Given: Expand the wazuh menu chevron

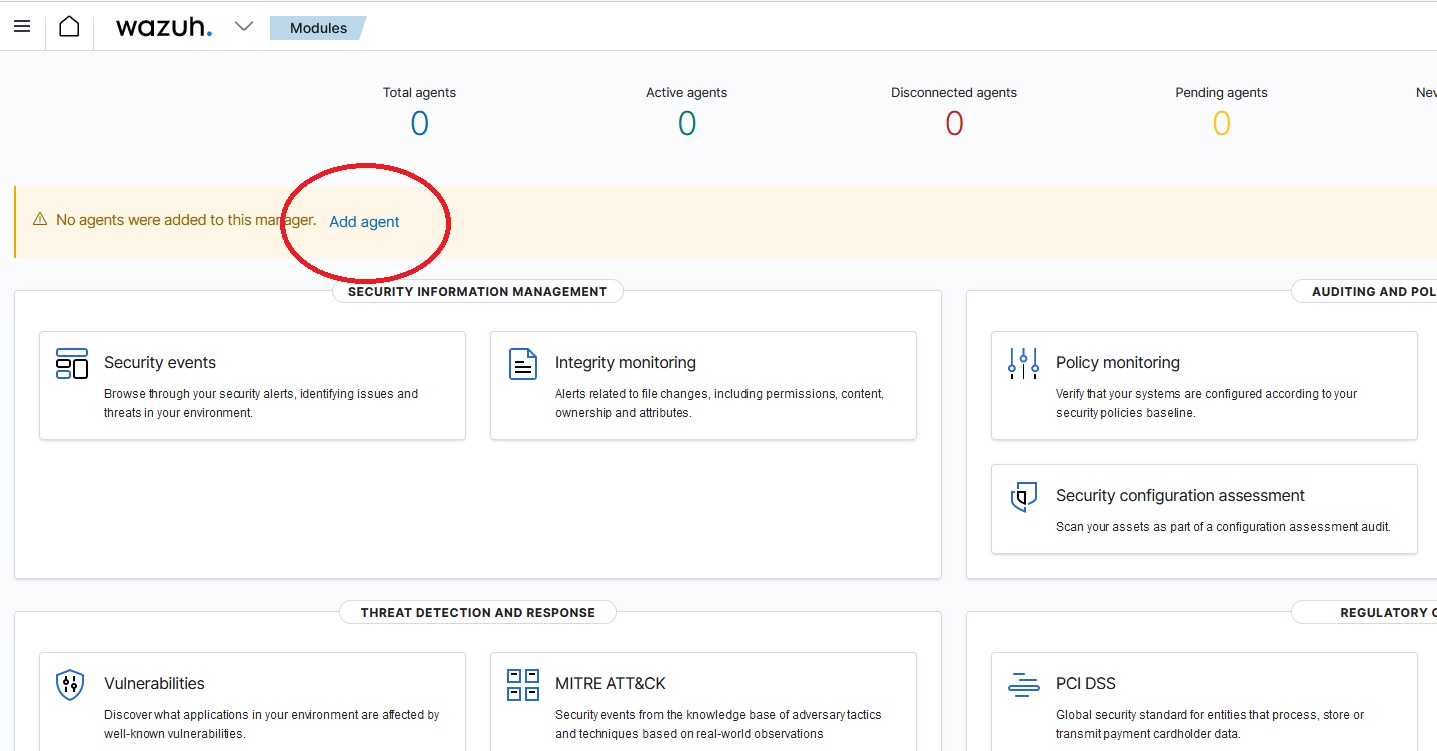Looking at the screenshot, I should point(244,27).
